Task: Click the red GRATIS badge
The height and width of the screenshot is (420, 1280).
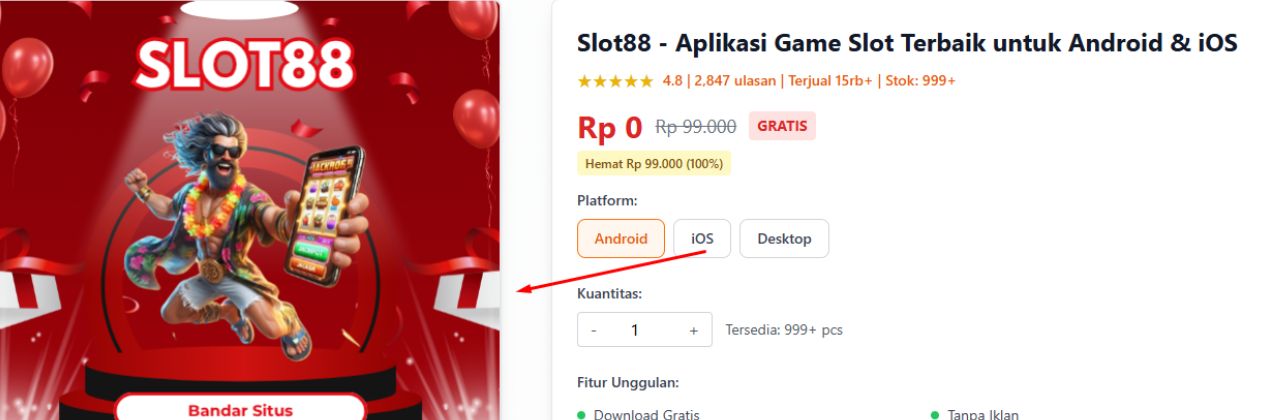Action: tap(782, 126)
